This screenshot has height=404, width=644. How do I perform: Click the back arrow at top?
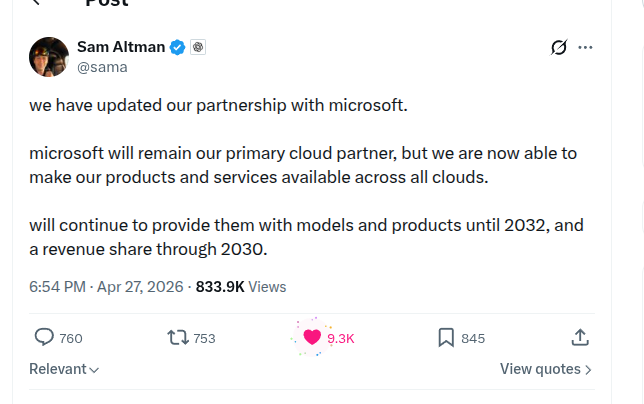tap(37, 3)
